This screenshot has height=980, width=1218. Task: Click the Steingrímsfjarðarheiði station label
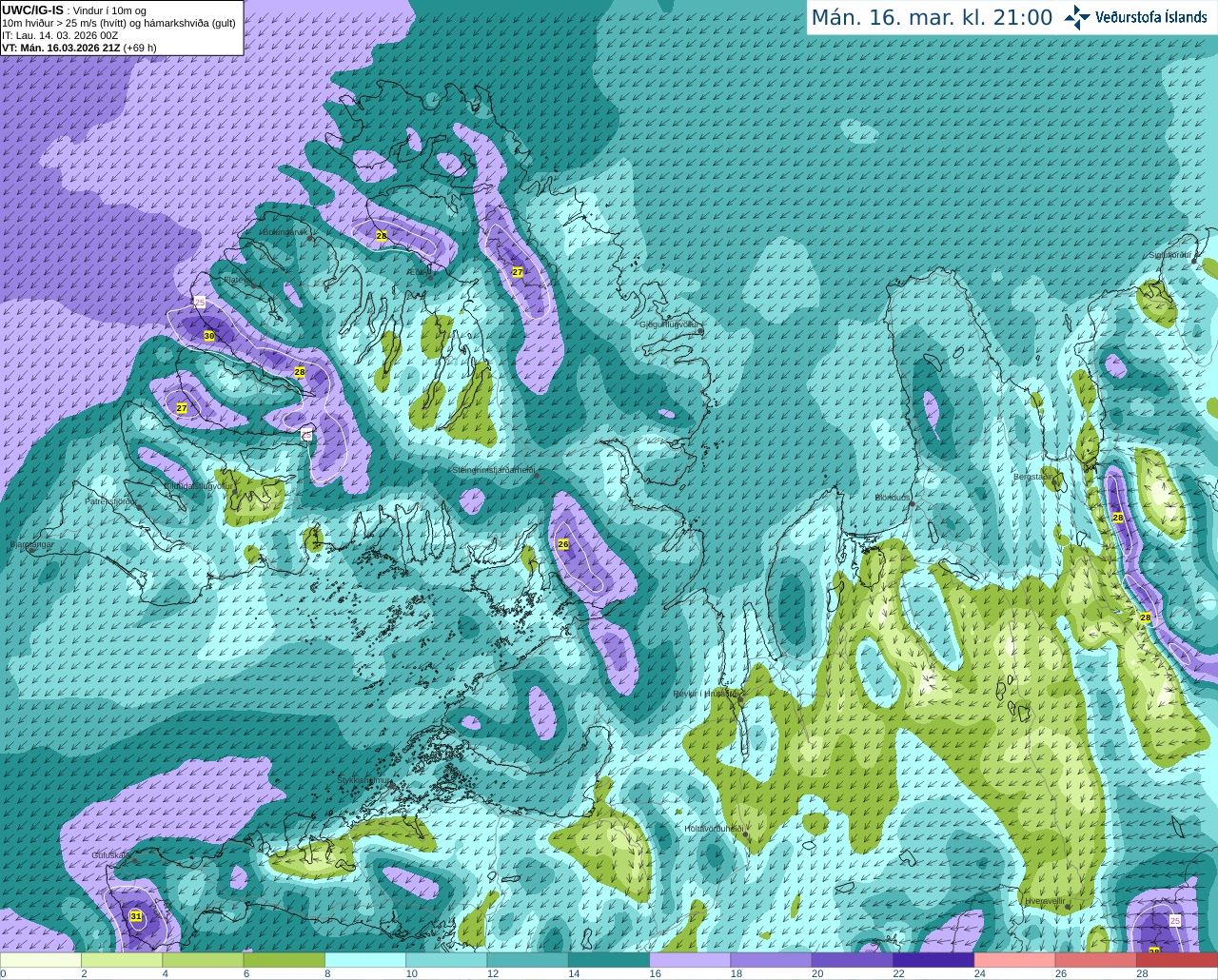493,470
